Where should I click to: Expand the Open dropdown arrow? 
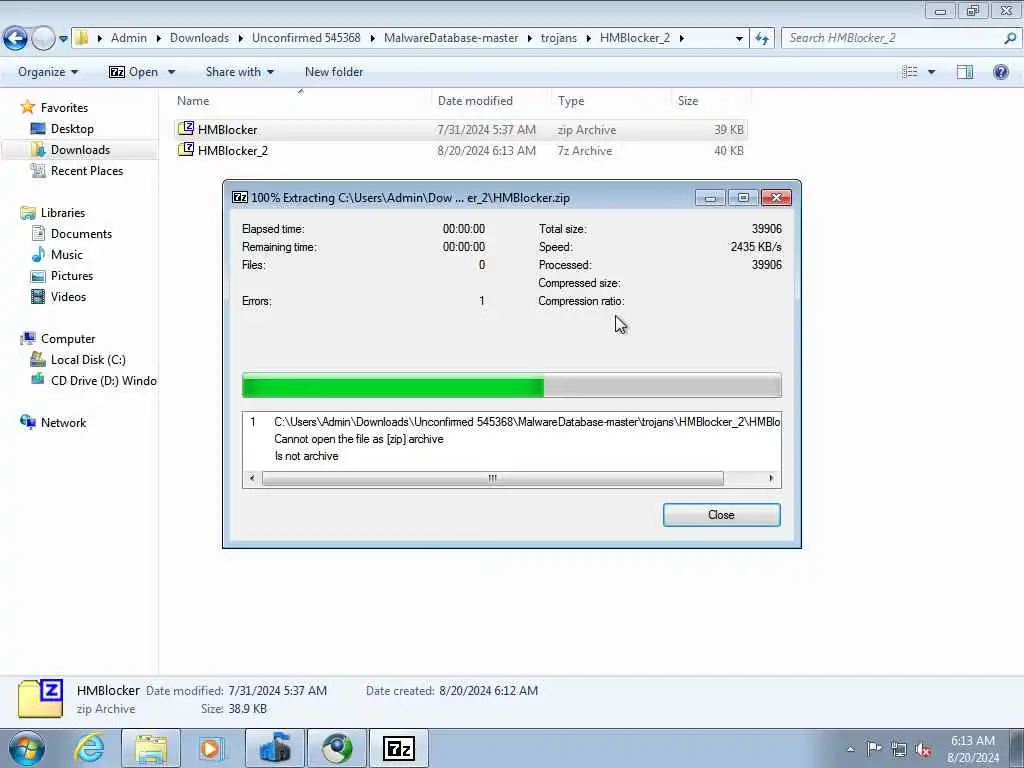172,72
